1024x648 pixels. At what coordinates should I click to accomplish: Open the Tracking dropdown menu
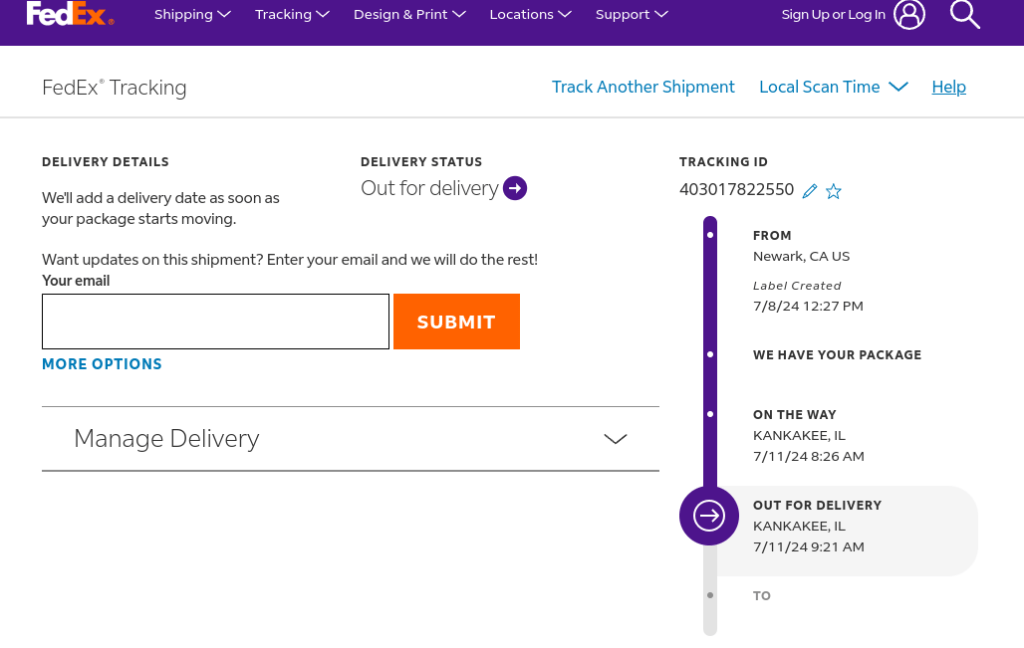pos(292,14)
